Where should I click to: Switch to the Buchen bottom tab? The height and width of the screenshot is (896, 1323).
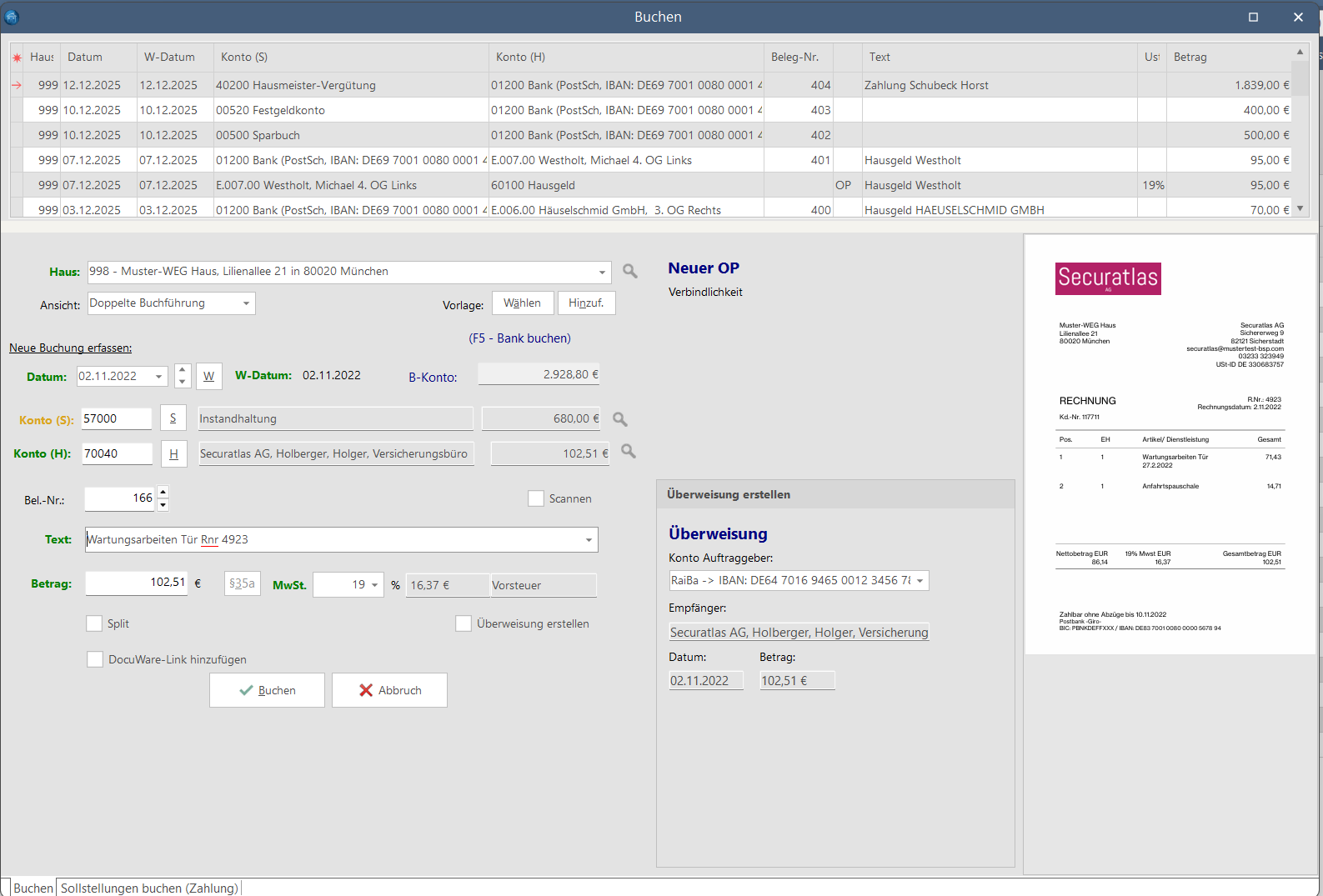33,888
